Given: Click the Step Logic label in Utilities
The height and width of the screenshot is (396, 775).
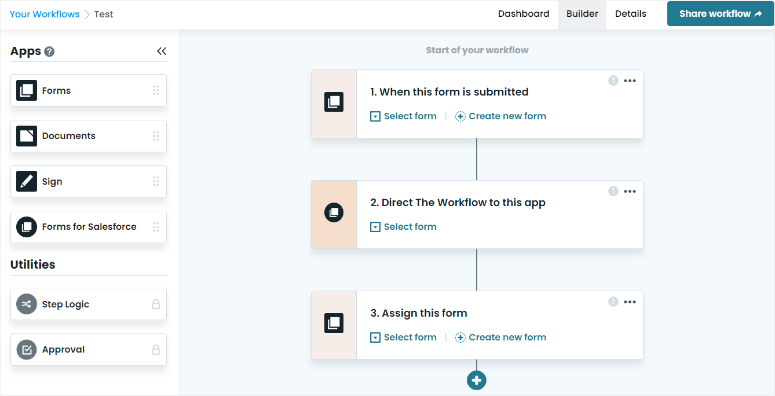Looking at the screenshot, I should [66, 304].
